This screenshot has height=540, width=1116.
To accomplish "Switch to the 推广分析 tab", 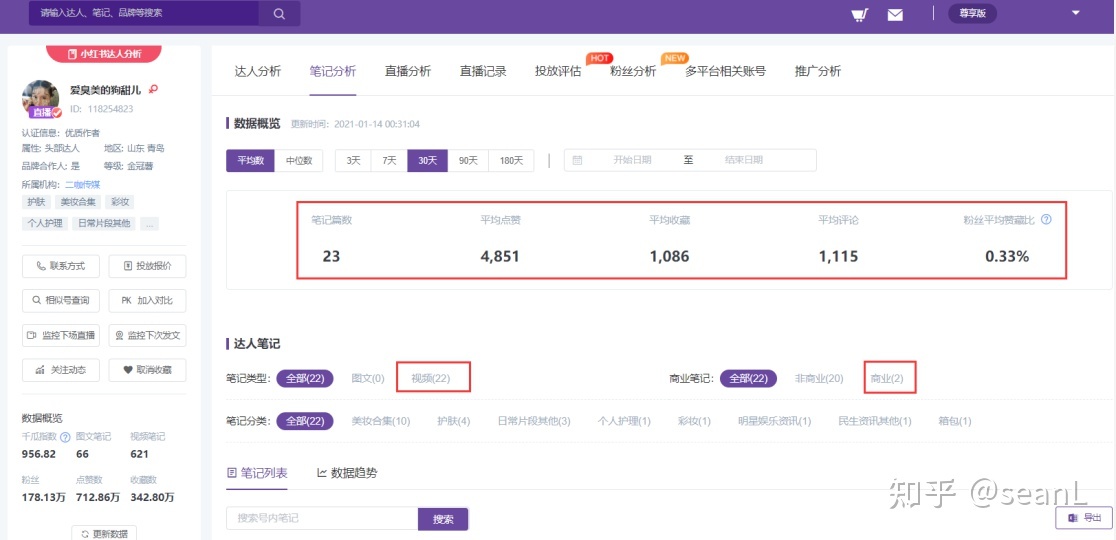I will [x=818, y=71].
